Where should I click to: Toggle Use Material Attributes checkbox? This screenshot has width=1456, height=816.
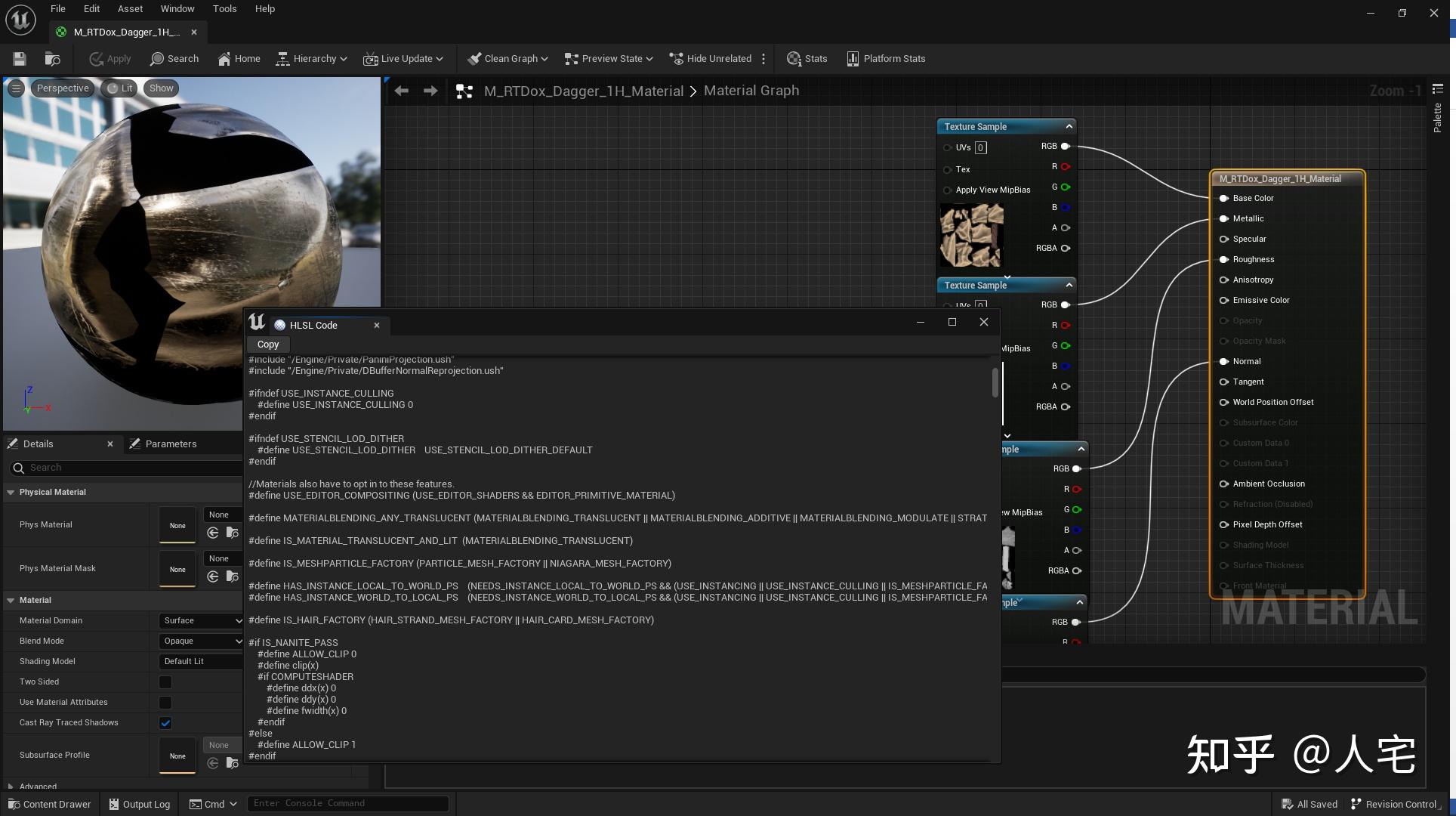[165, 703]
